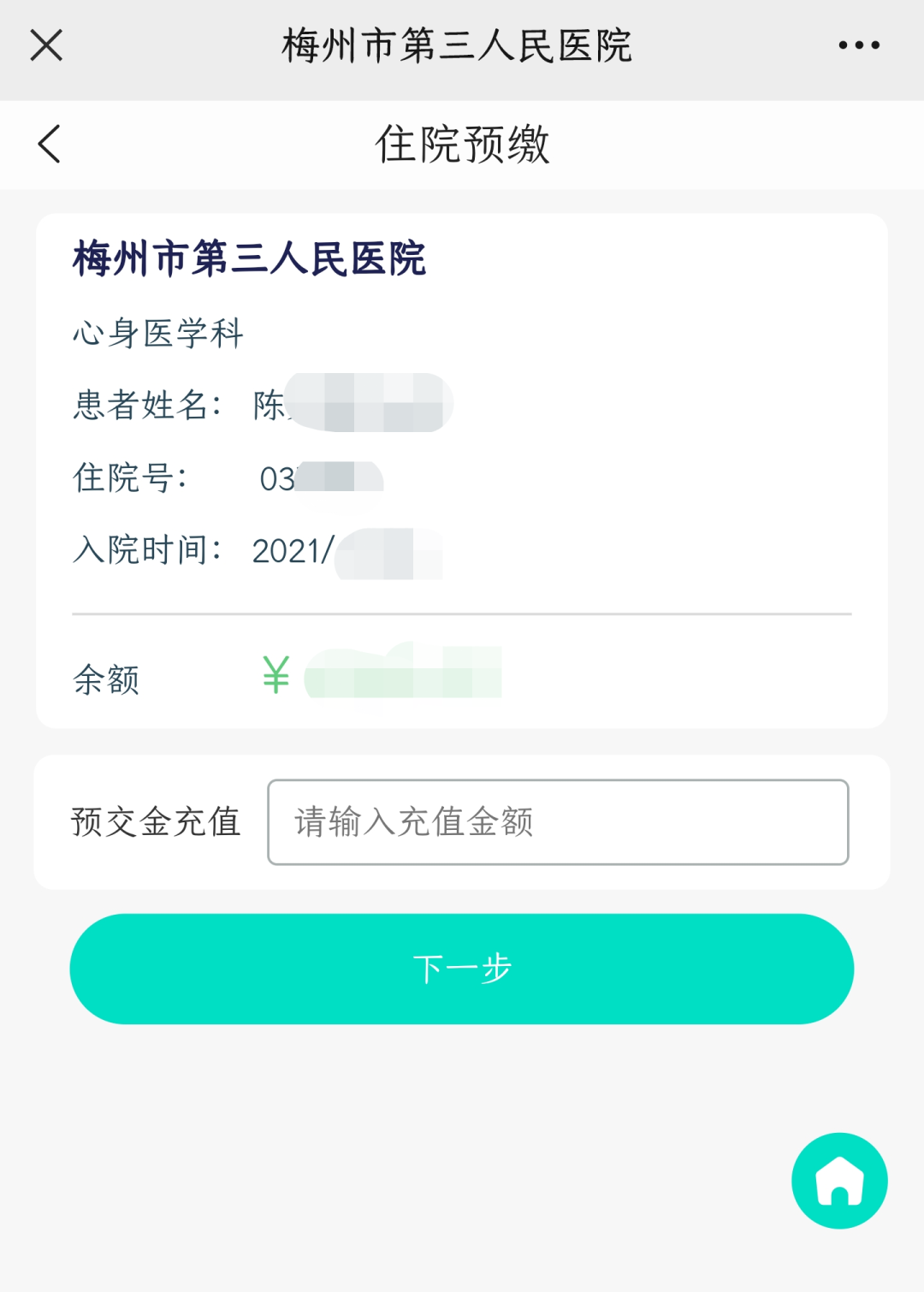924x1292 pixels.
Task: Select the admission date starting with 2021/
Action: [346, 552]
